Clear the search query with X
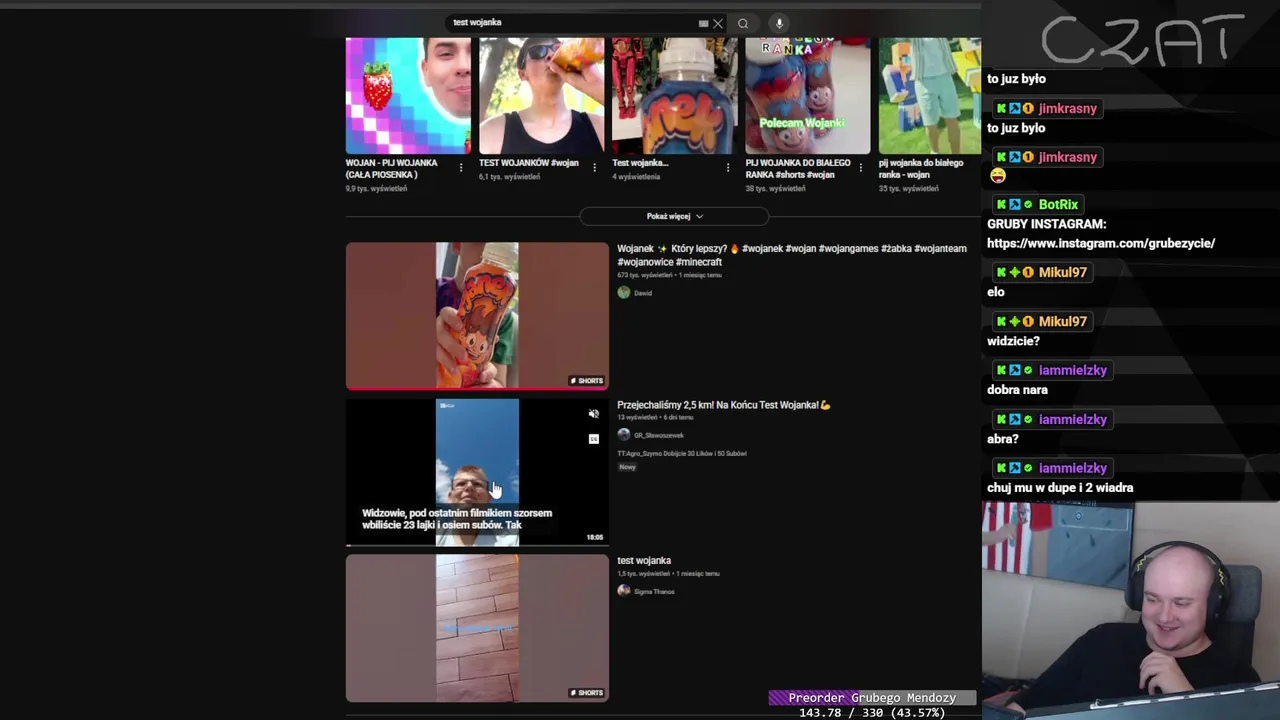 click(718, 23)
